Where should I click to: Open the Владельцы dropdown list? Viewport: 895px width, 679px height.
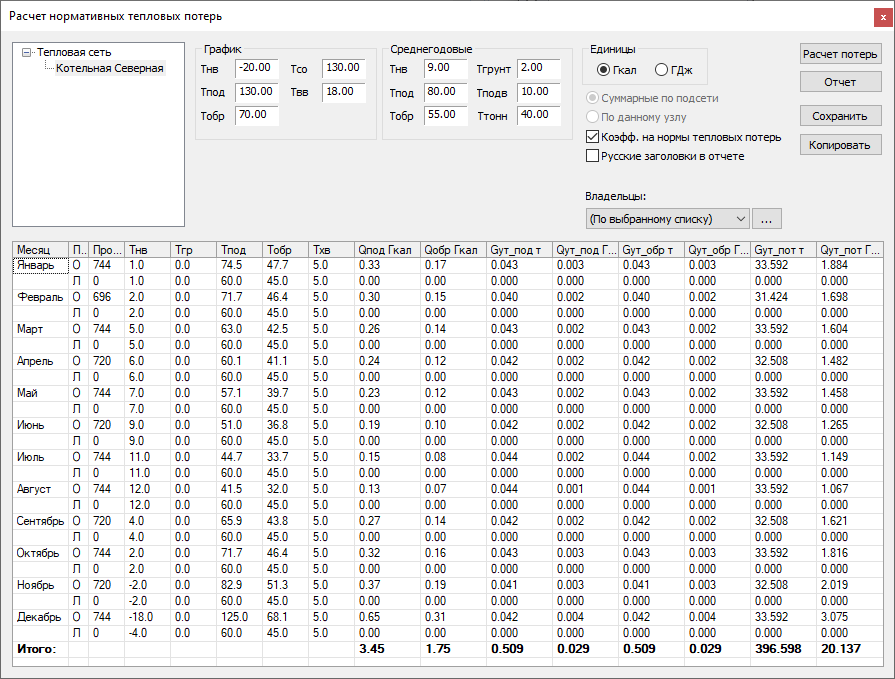coord(667,218)
